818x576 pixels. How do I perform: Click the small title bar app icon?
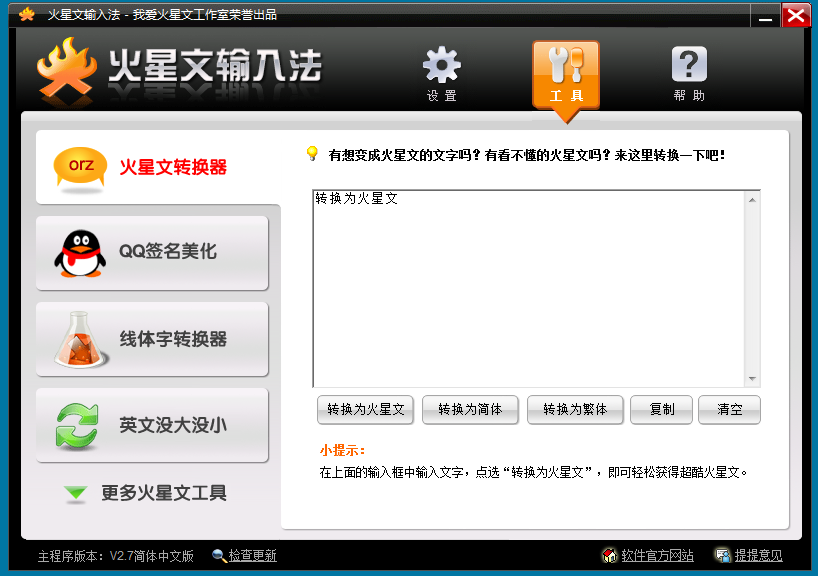(27, 14)
